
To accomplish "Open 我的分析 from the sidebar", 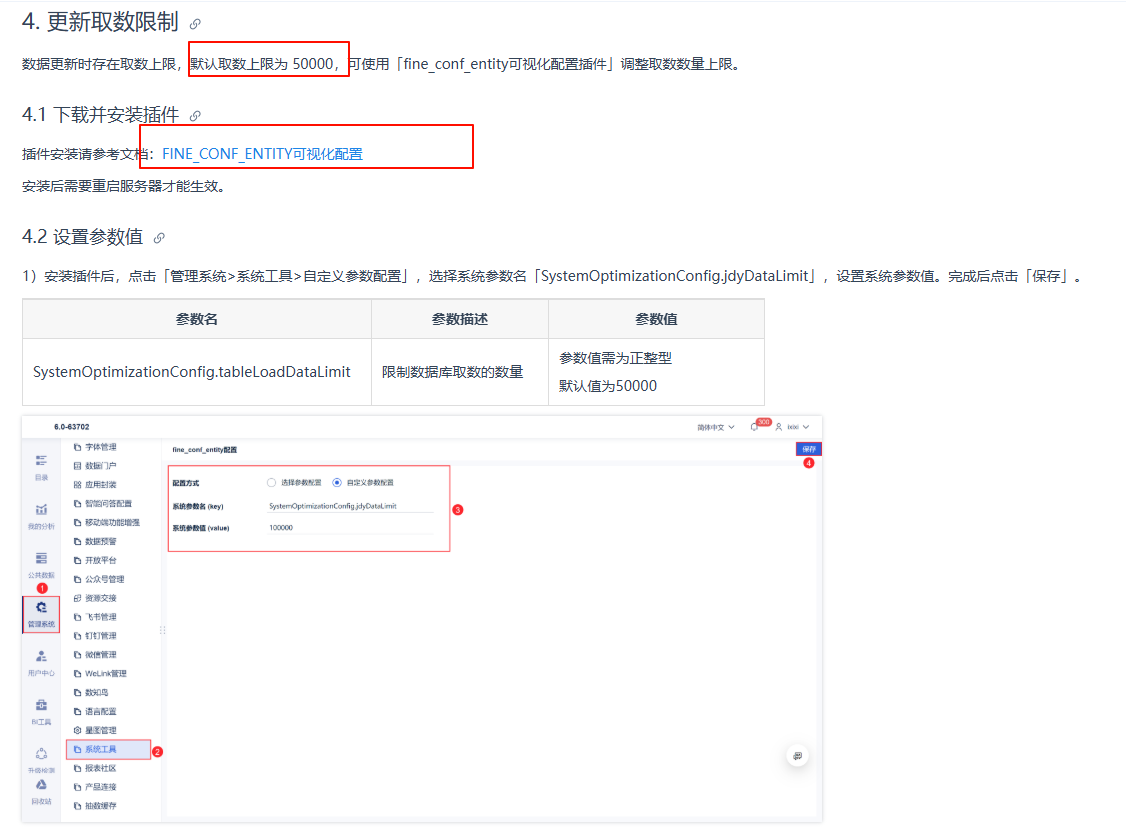I will tap(41, 510).
